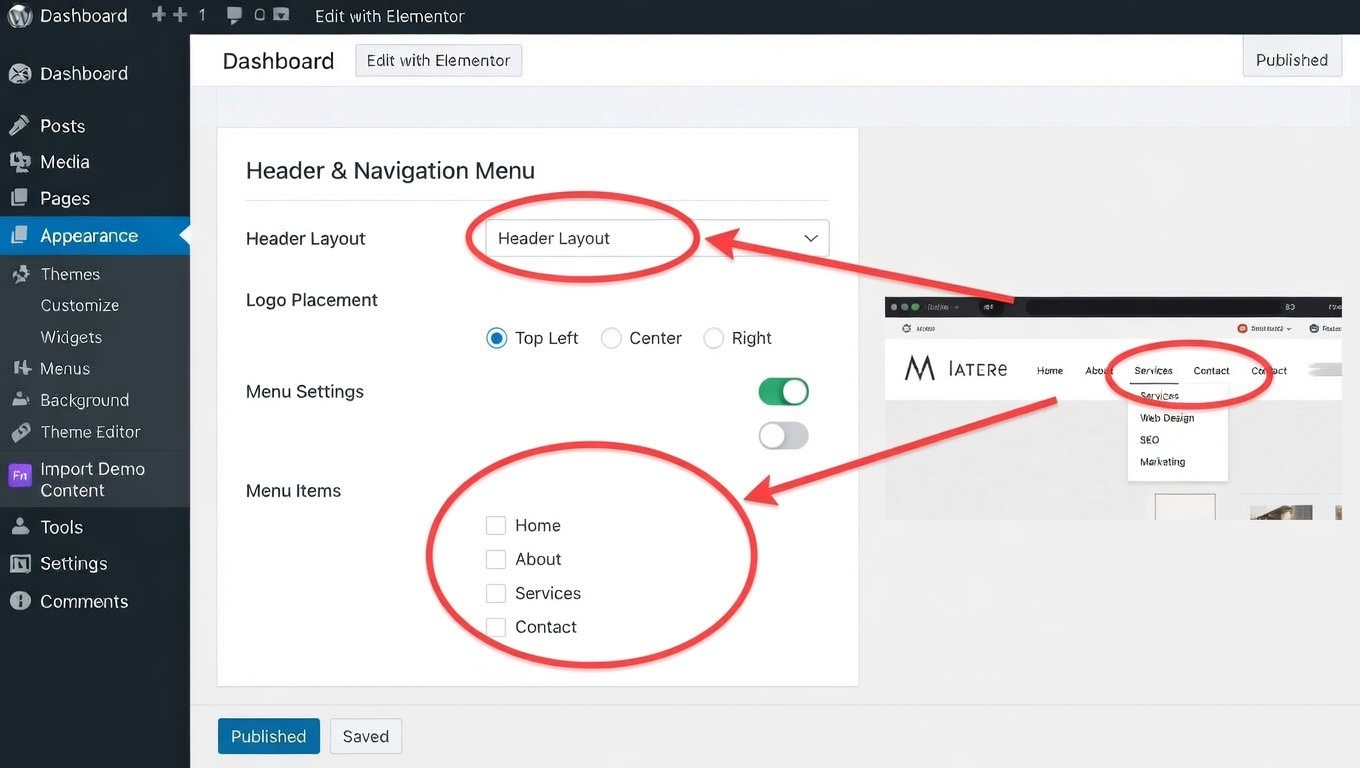1360x768 pixels.
Task: Select Marketing in preview Services dropdown
Action: point(1163,462)
